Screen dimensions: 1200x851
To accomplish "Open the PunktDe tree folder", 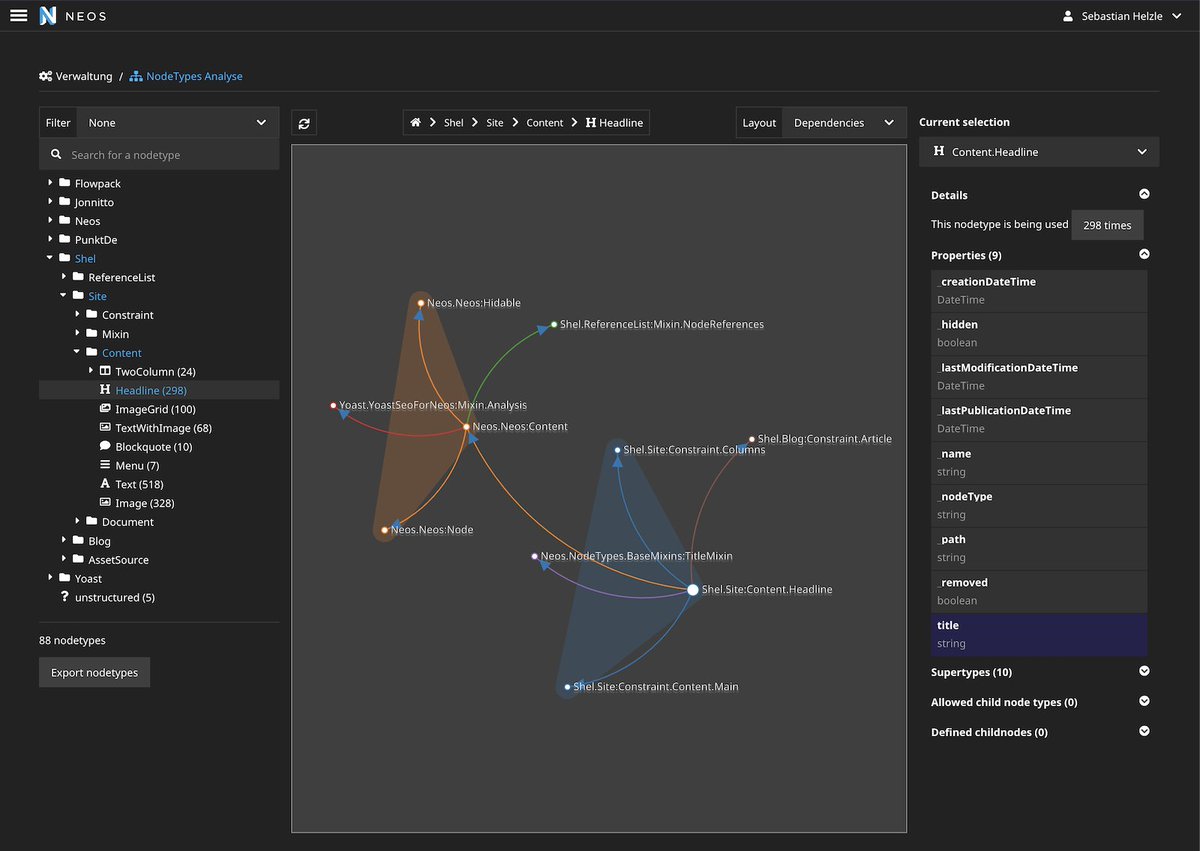I will (97, 240).
